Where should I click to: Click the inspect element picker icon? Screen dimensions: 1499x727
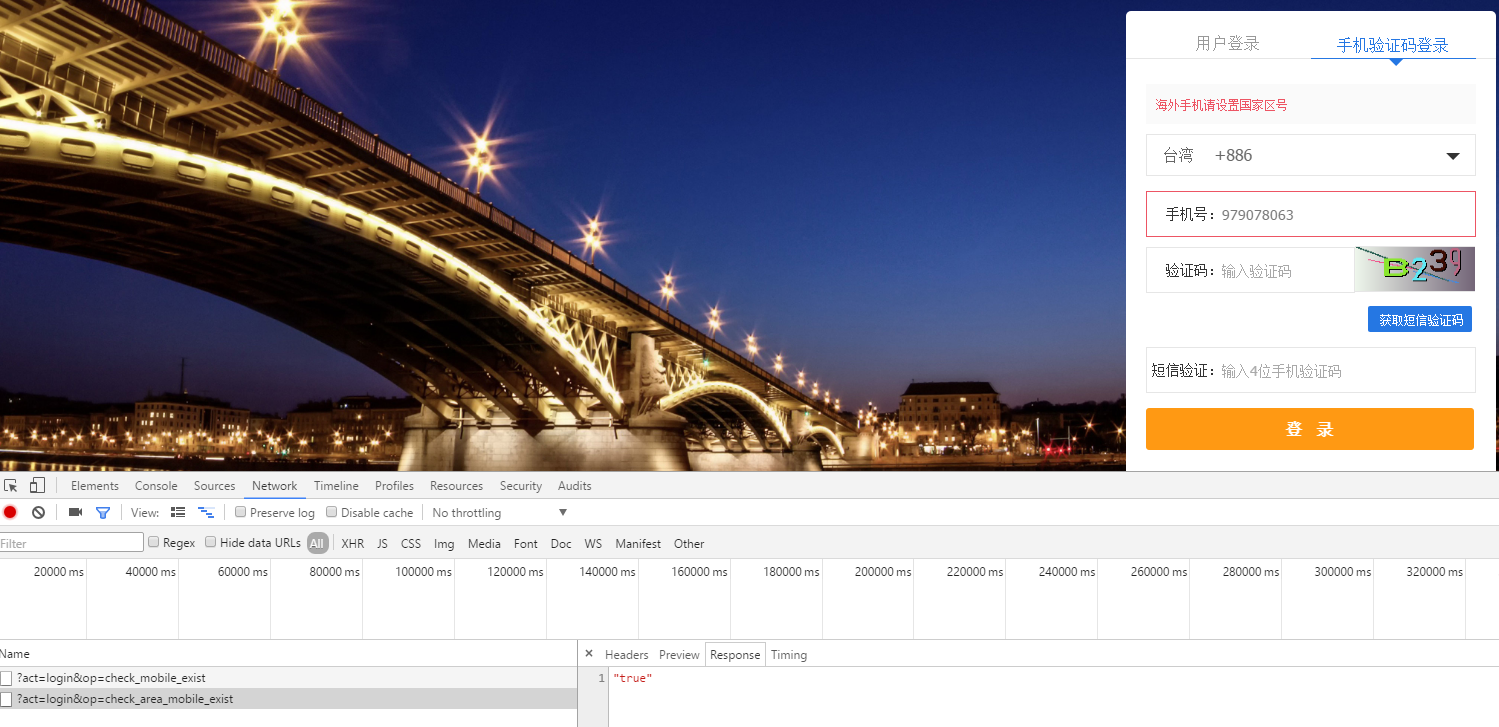11,486
